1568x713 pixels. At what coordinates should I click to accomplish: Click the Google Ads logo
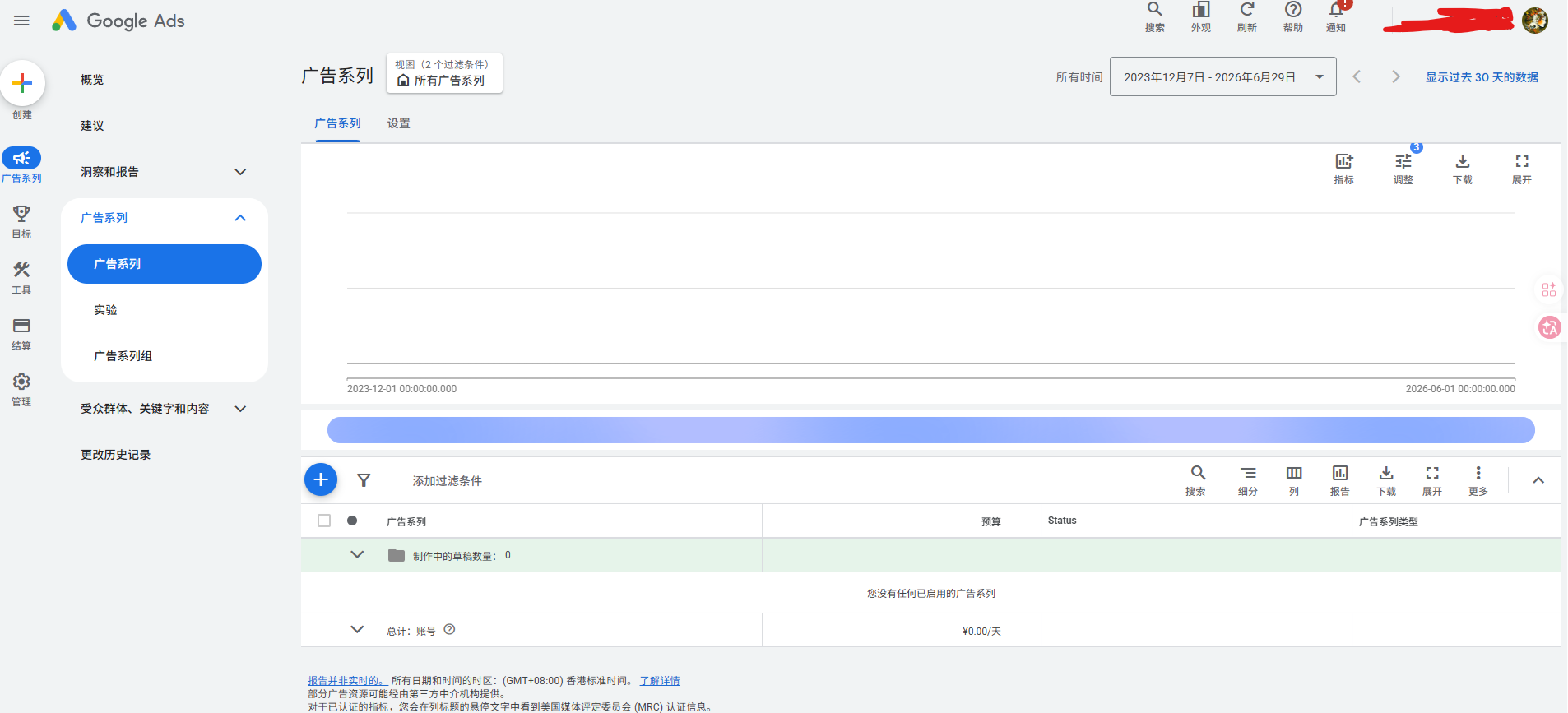[x=118, y=21]
